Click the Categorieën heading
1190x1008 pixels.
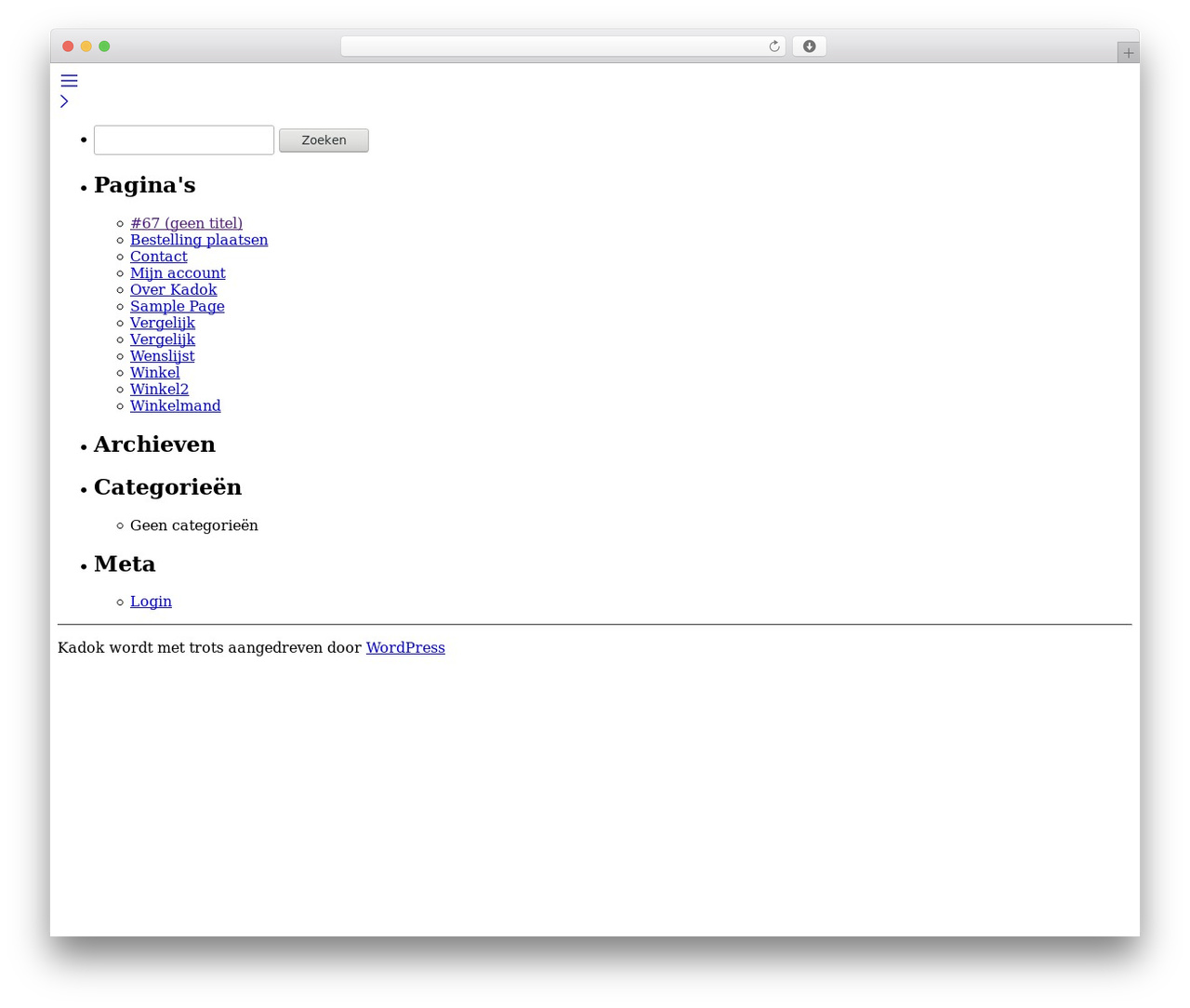coord(167,487)
